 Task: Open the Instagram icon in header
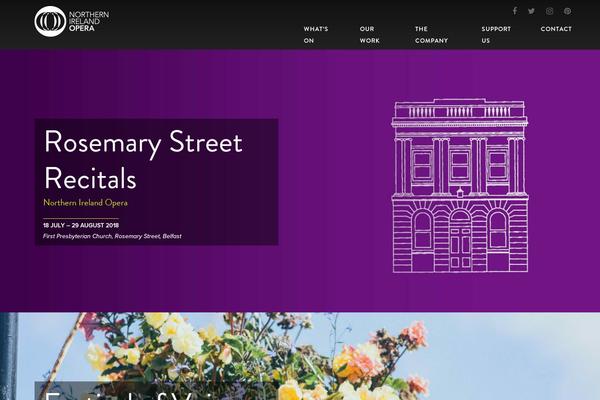point(549,11)
